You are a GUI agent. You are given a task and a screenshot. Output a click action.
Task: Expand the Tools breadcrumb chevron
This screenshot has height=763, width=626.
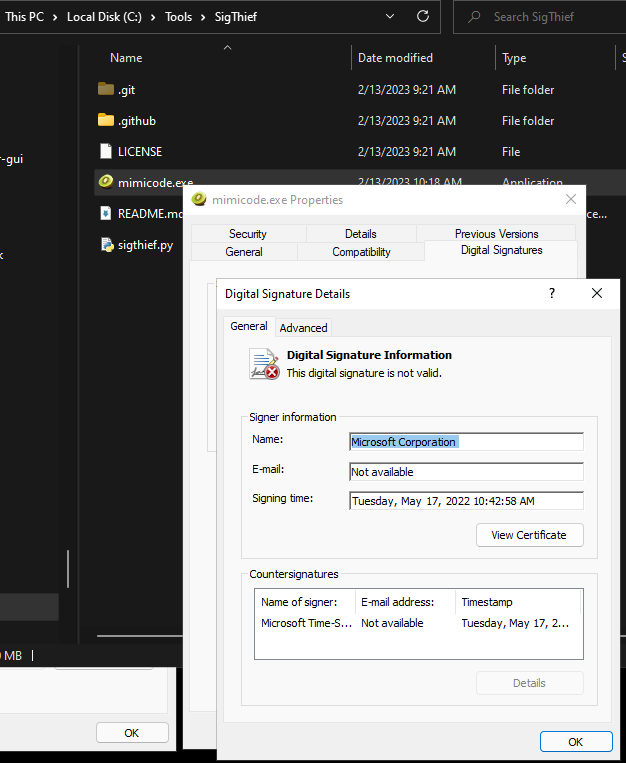click(203, 17)
